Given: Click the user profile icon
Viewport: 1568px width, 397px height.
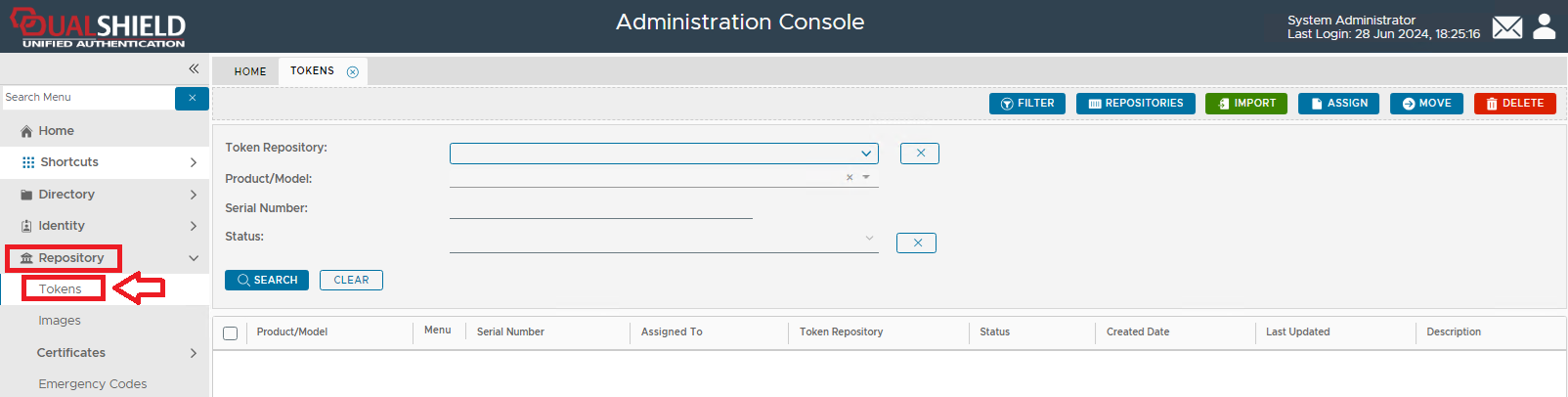Looking at the screenshot, I should [1545, 26].
